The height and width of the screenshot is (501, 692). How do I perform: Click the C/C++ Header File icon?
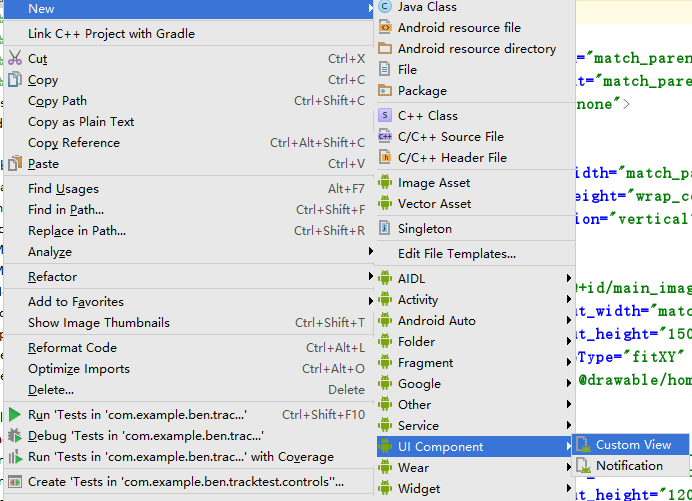(x=385, y=158)
